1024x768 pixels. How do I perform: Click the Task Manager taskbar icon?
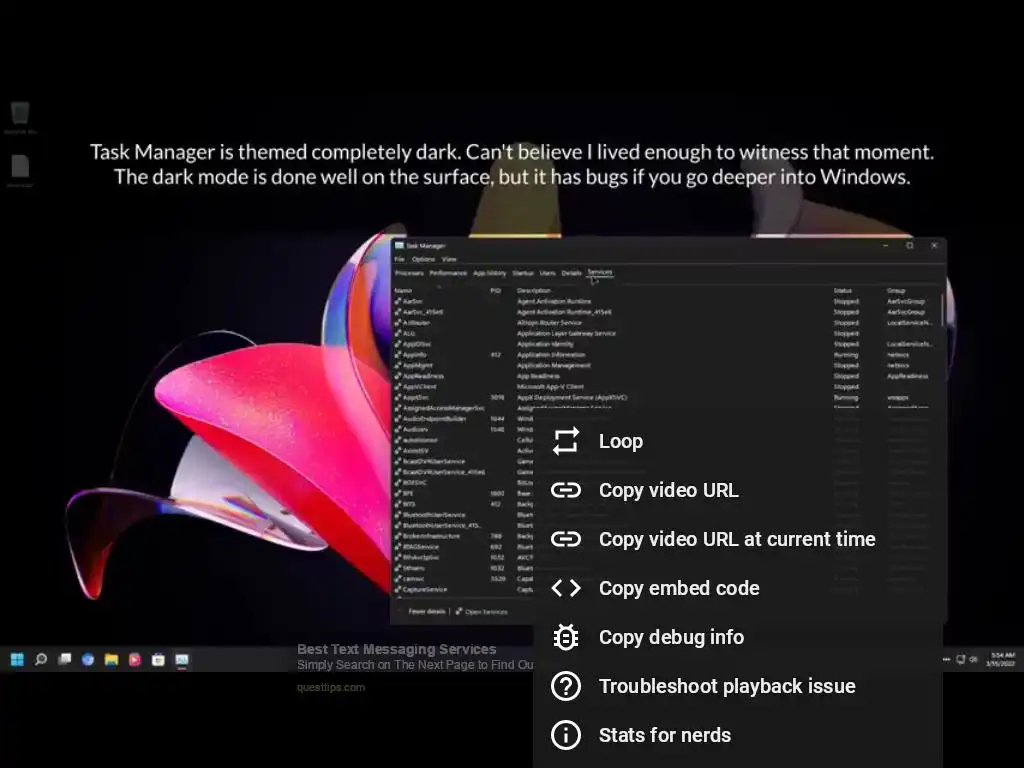pyautogui.click(x=182, y=660)
